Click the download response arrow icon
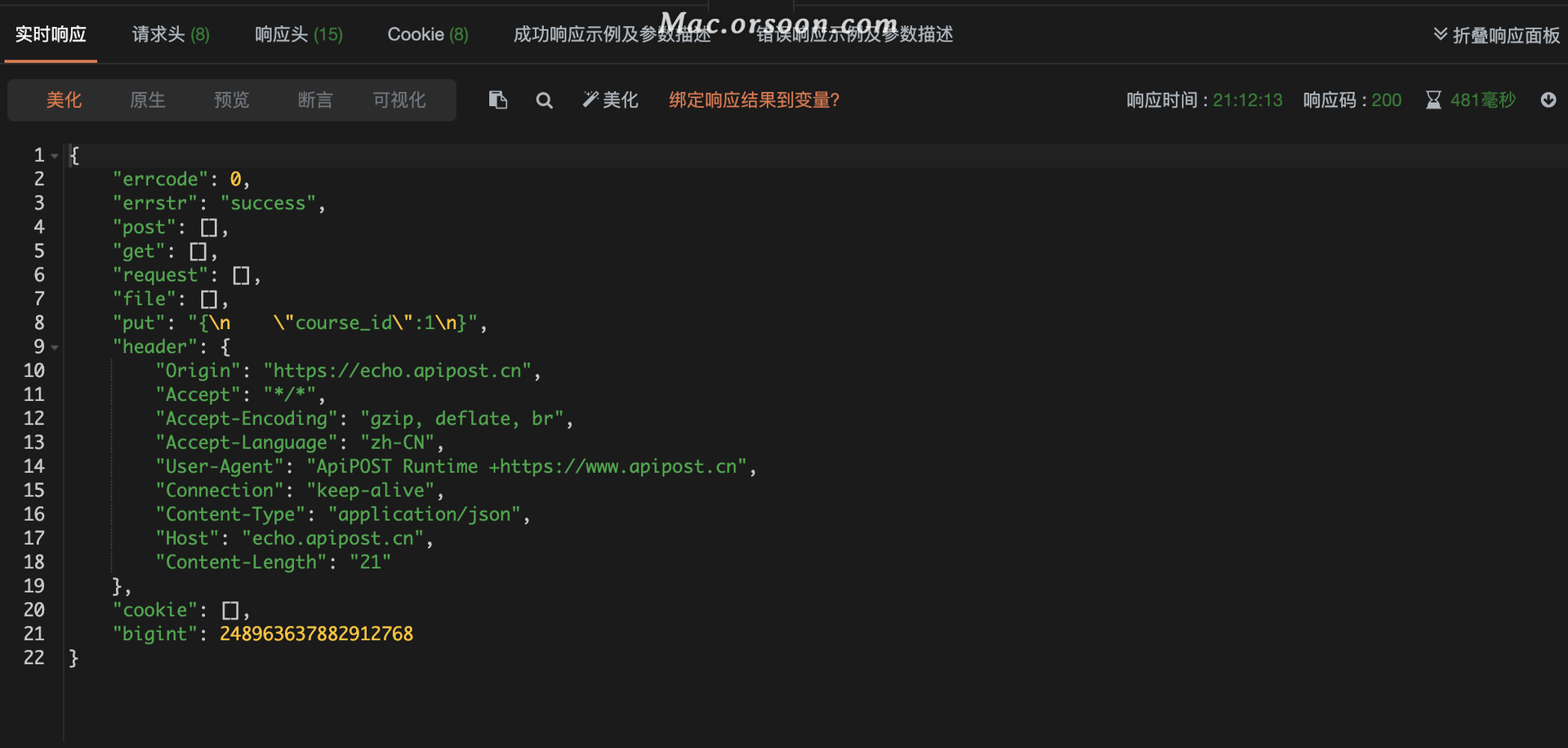 pyautogui.click(x=1548, y=100)
